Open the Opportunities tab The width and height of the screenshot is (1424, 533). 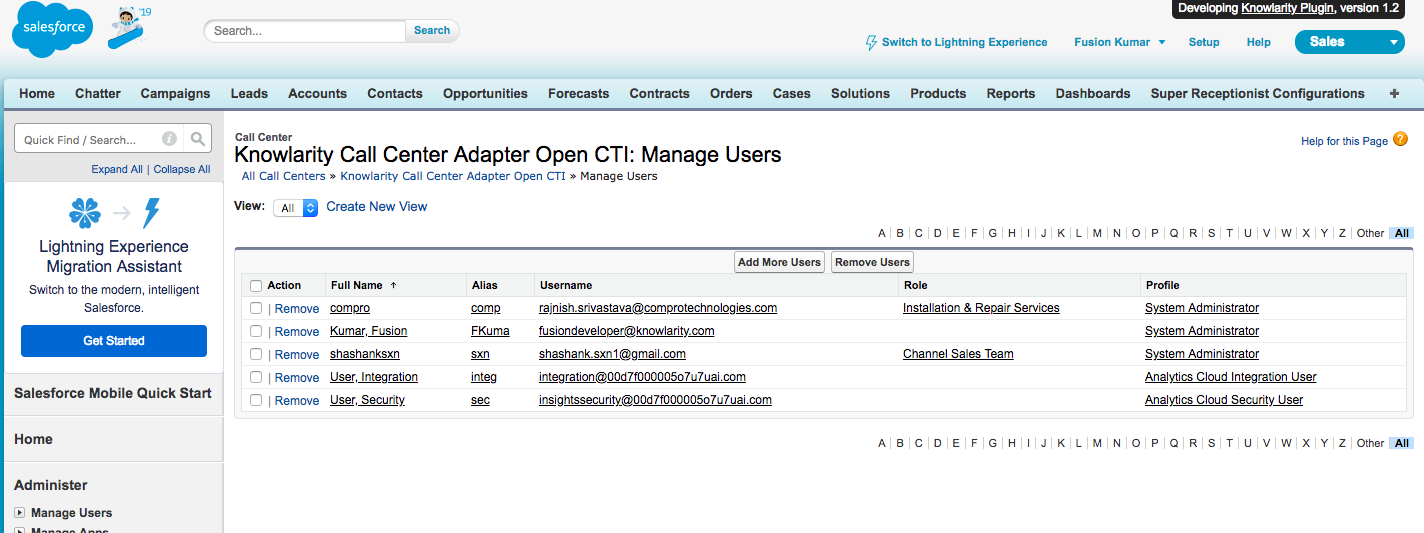485,93
